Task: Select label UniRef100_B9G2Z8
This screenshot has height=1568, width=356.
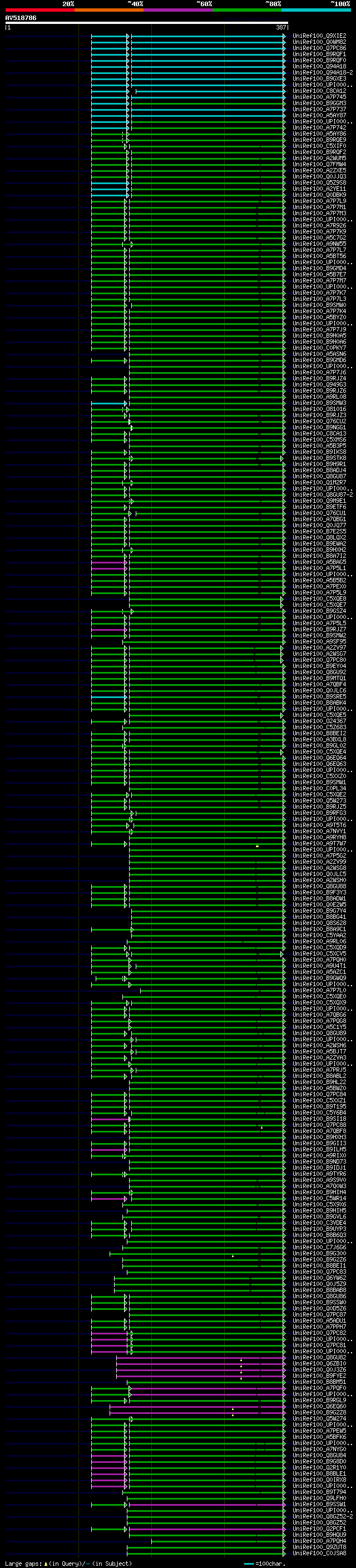Action: click(x=319, y=1413)
